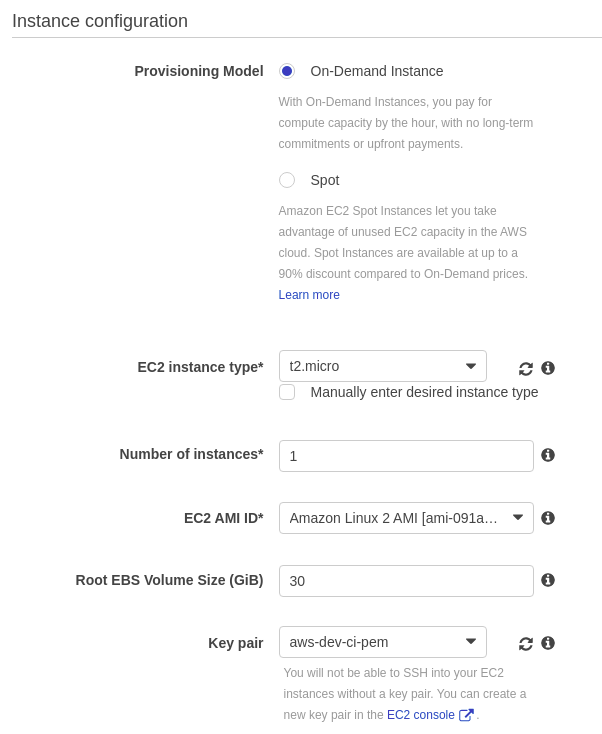The height and width of the screenshot is (734, 602).
Task: Refresh the Key pair list
Action: (526, 644)
